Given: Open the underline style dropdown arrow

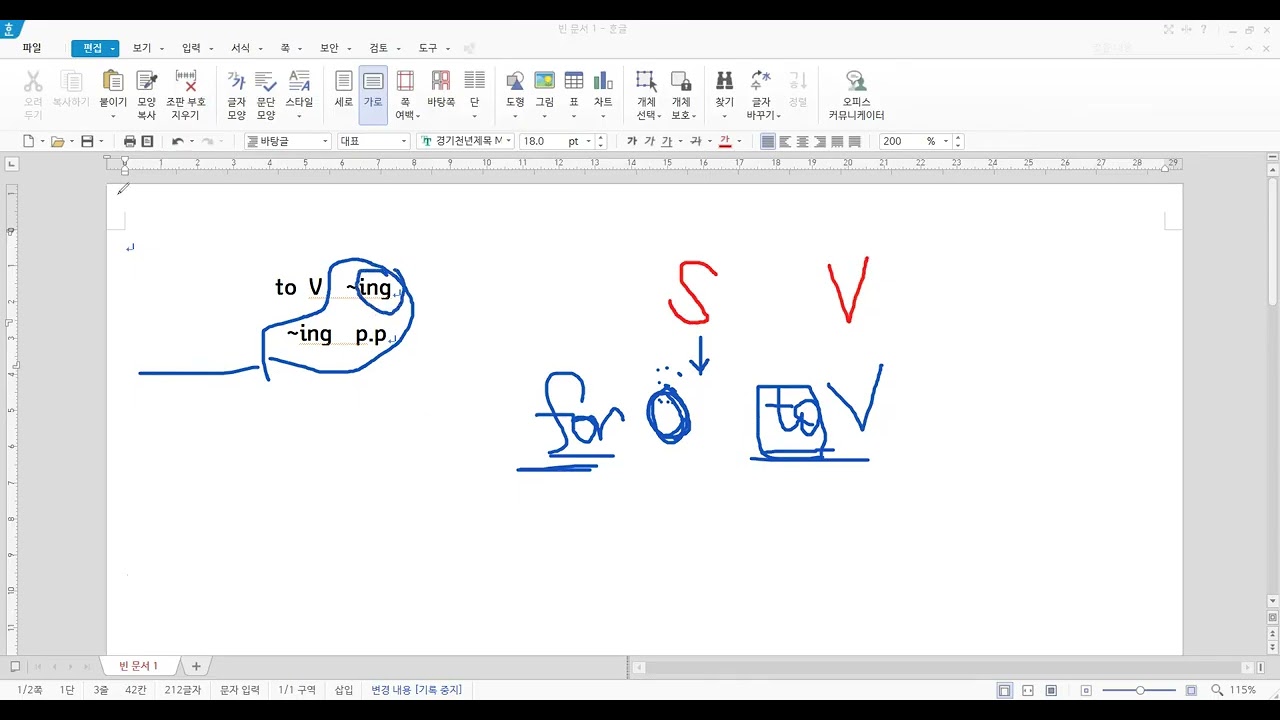Looking at the screenshot, I should coord(680,141).
